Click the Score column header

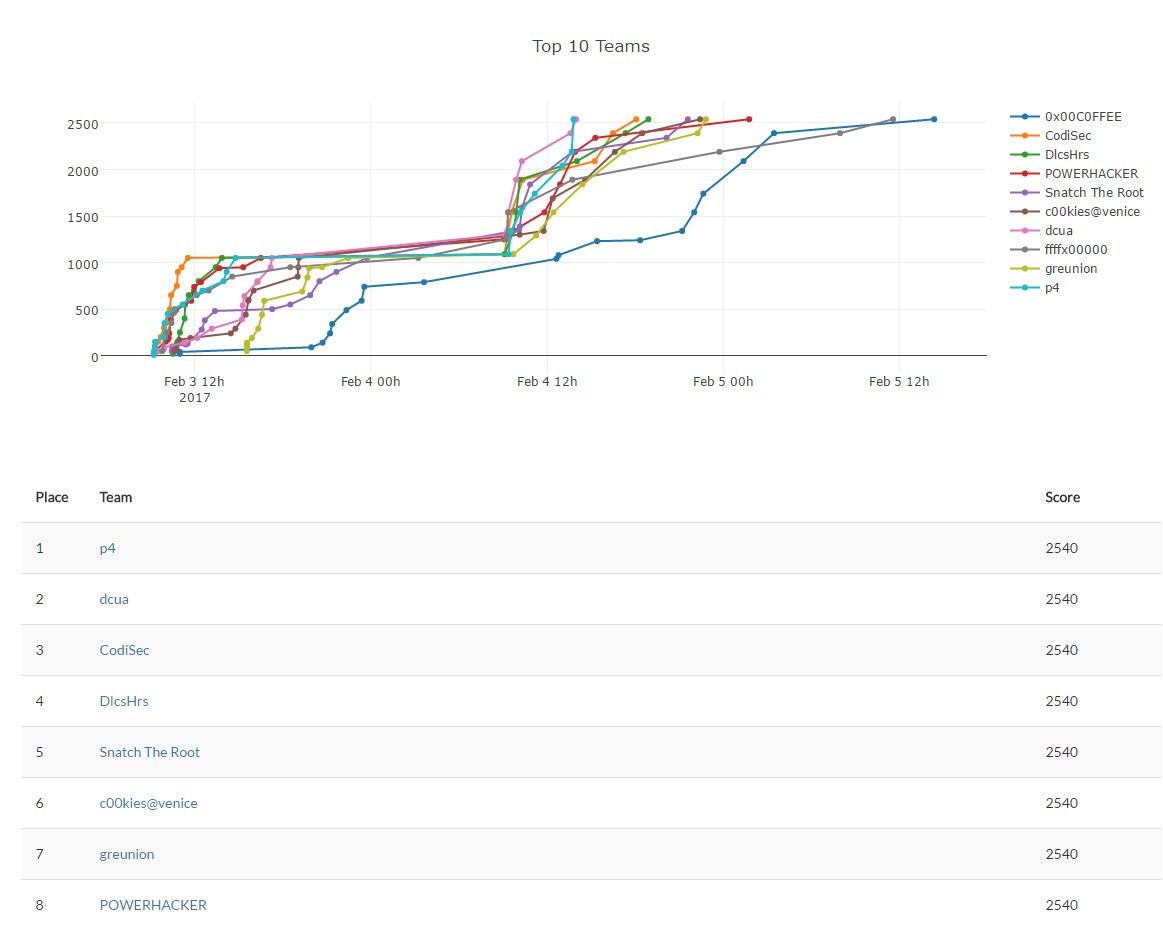coord(1062,497)
